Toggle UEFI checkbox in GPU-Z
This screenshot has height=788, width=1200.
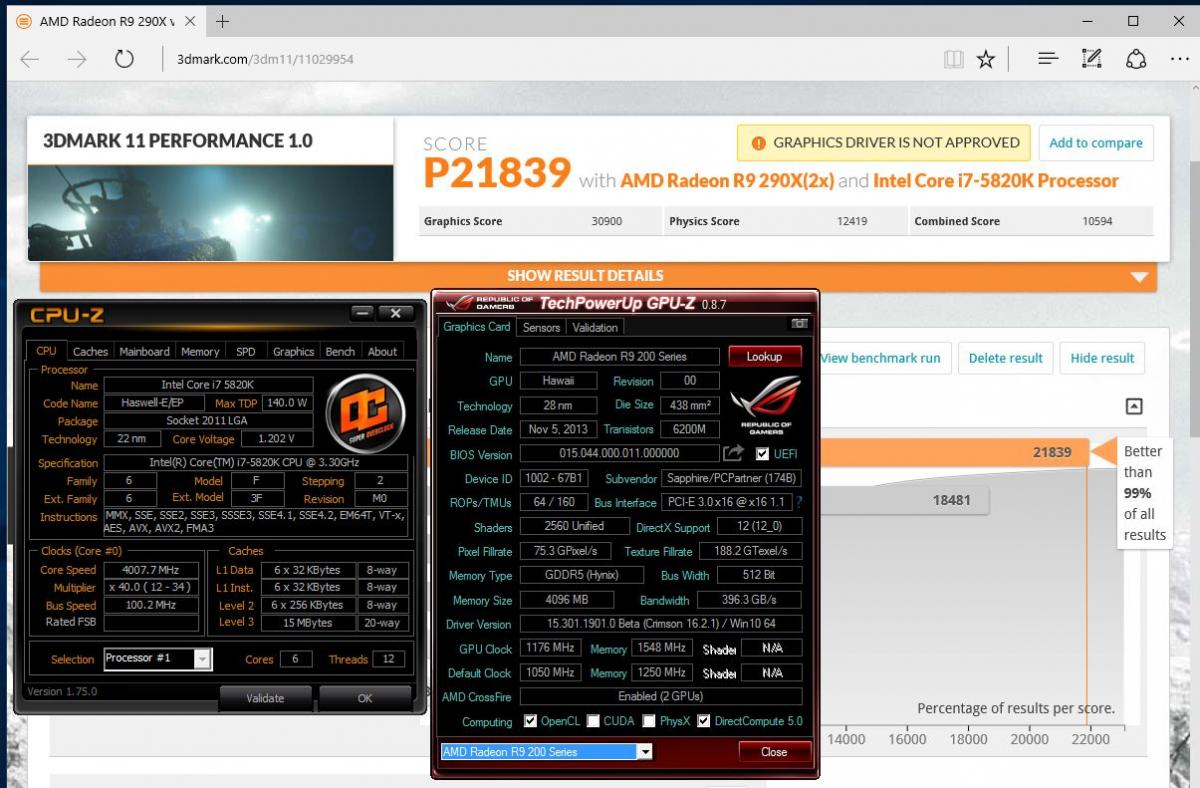click(763, 454)
